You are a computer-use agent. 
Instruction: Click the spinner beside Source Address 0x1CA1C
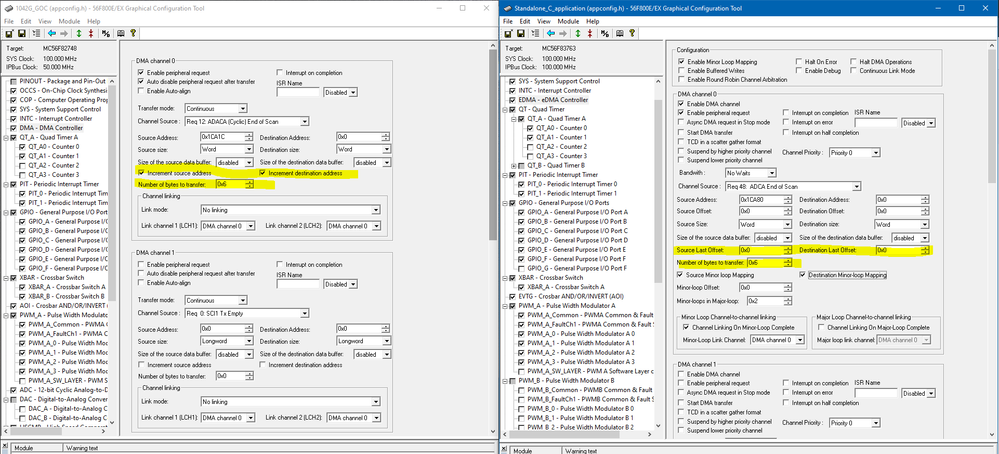249,136
